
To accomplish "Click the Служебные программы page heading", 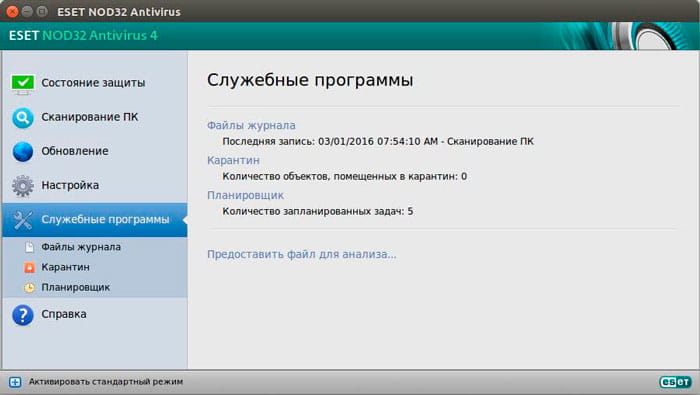I will point(310,80).
